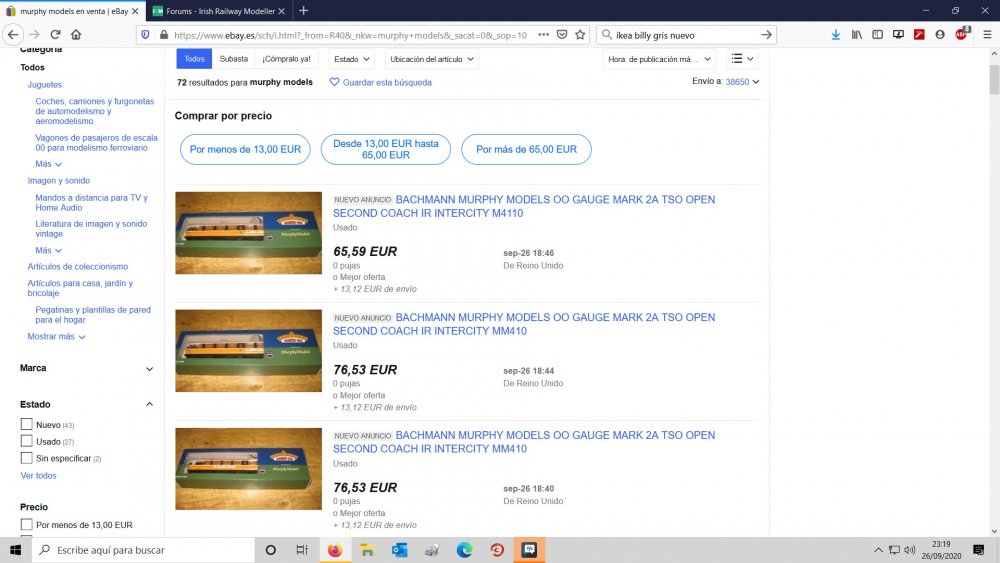
Task: Click the Por más de 65,00 EUR button
Action: point(526,149)
